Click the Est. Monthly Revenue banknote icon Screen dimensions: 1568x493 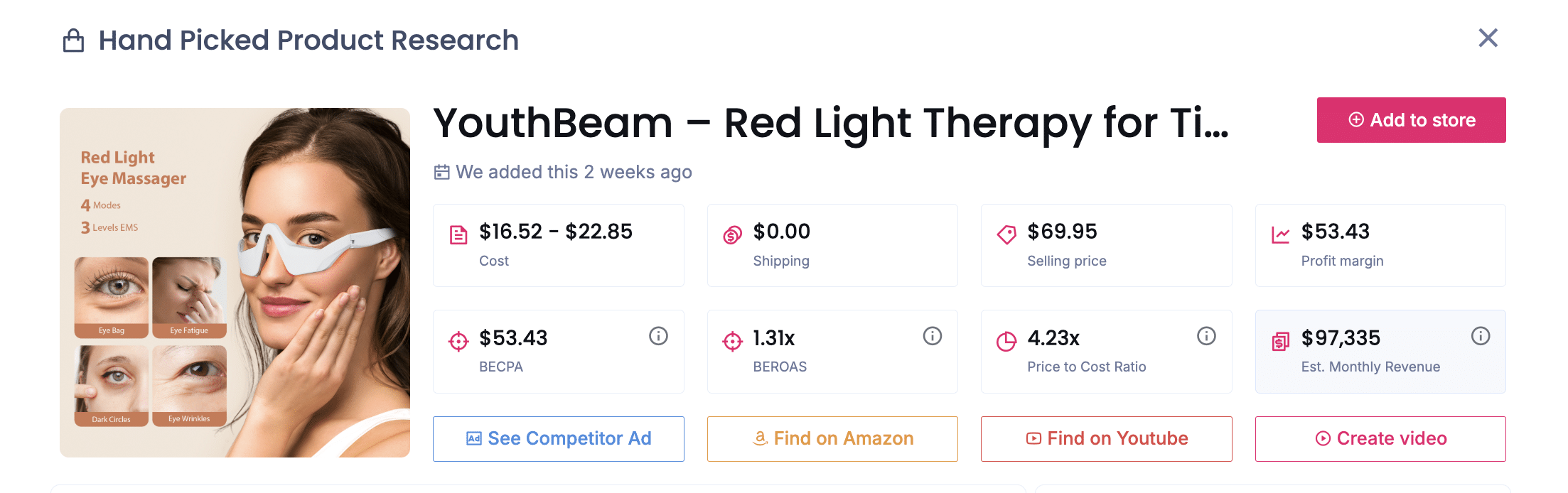[x=1279, y=341]
